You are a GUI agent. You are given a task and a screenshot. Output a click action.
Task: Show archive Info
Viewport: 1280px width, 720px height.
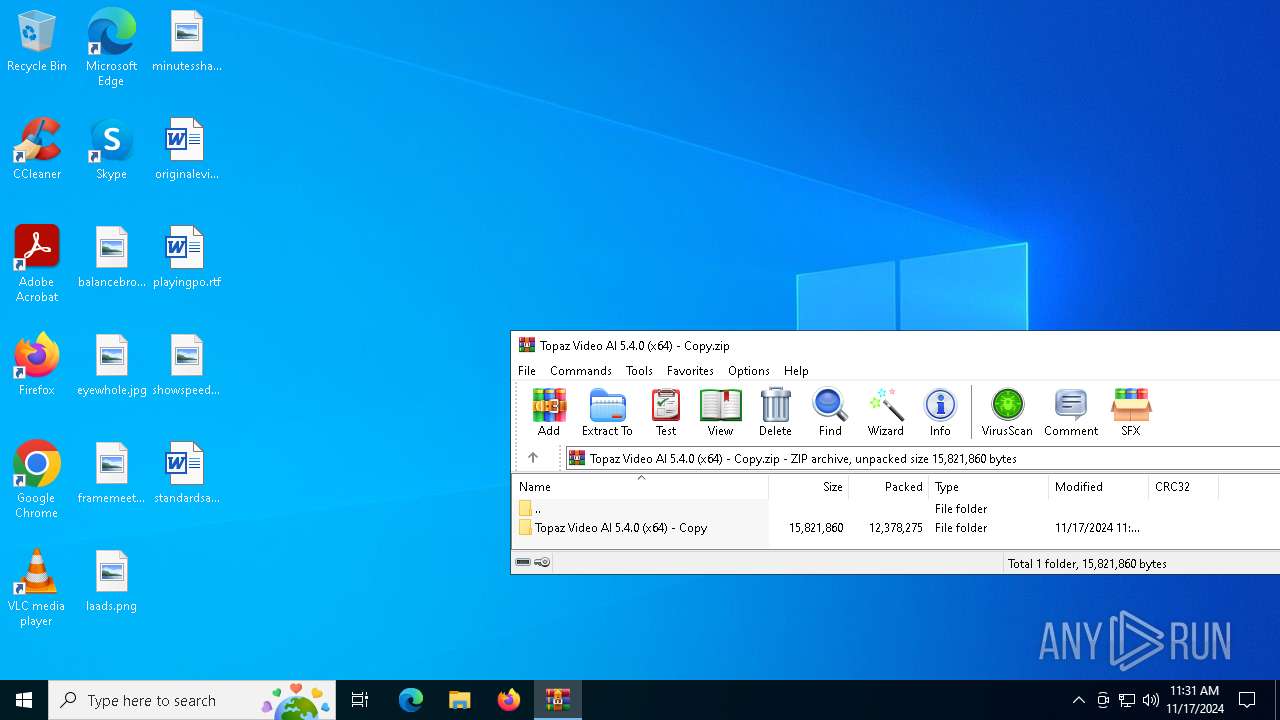pos(940,413)
